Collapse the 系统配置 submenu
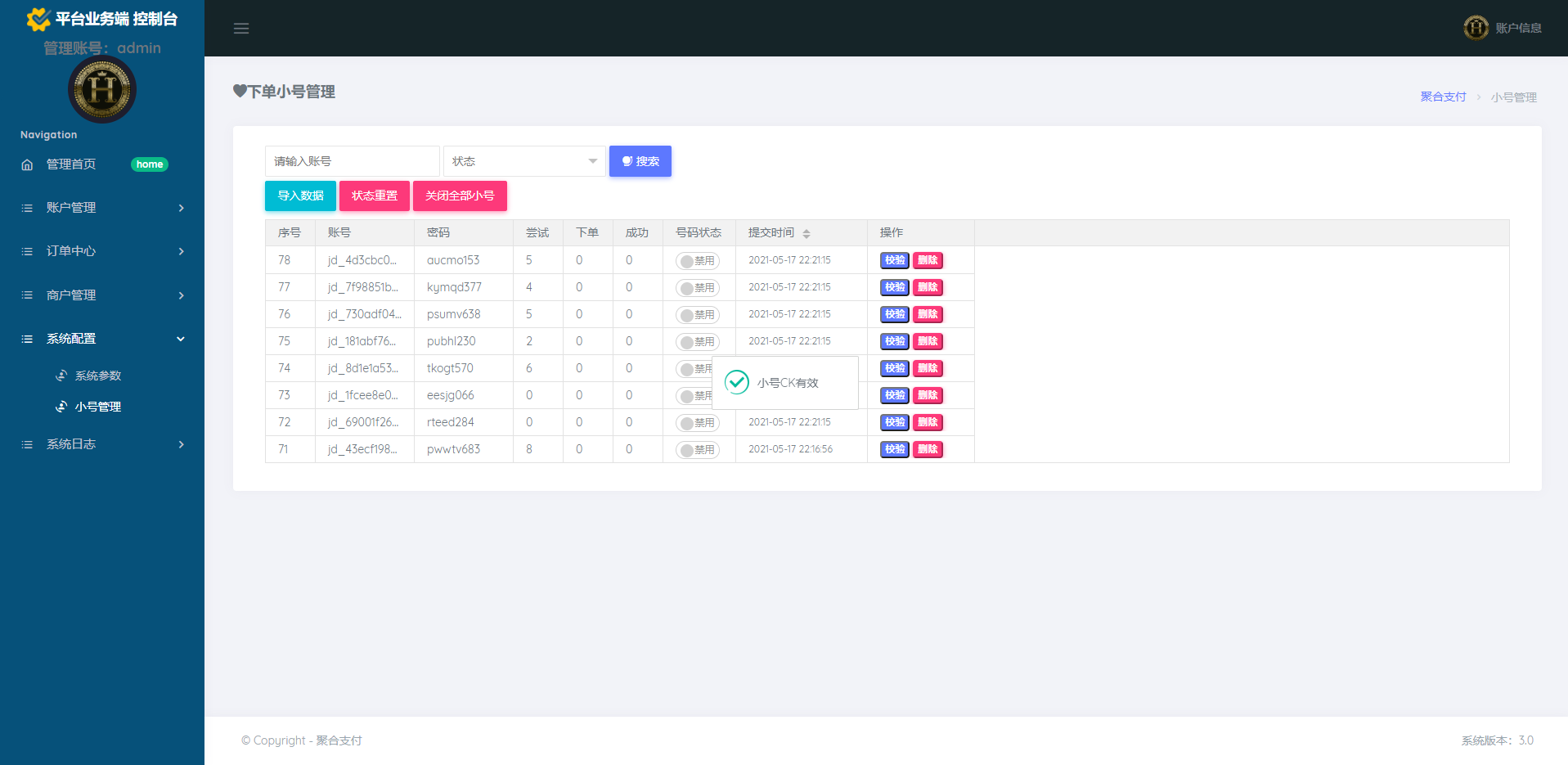Image resolution: width=1568 pixels, height=765 pixels. pyautogui.click(x=181, y=338)
